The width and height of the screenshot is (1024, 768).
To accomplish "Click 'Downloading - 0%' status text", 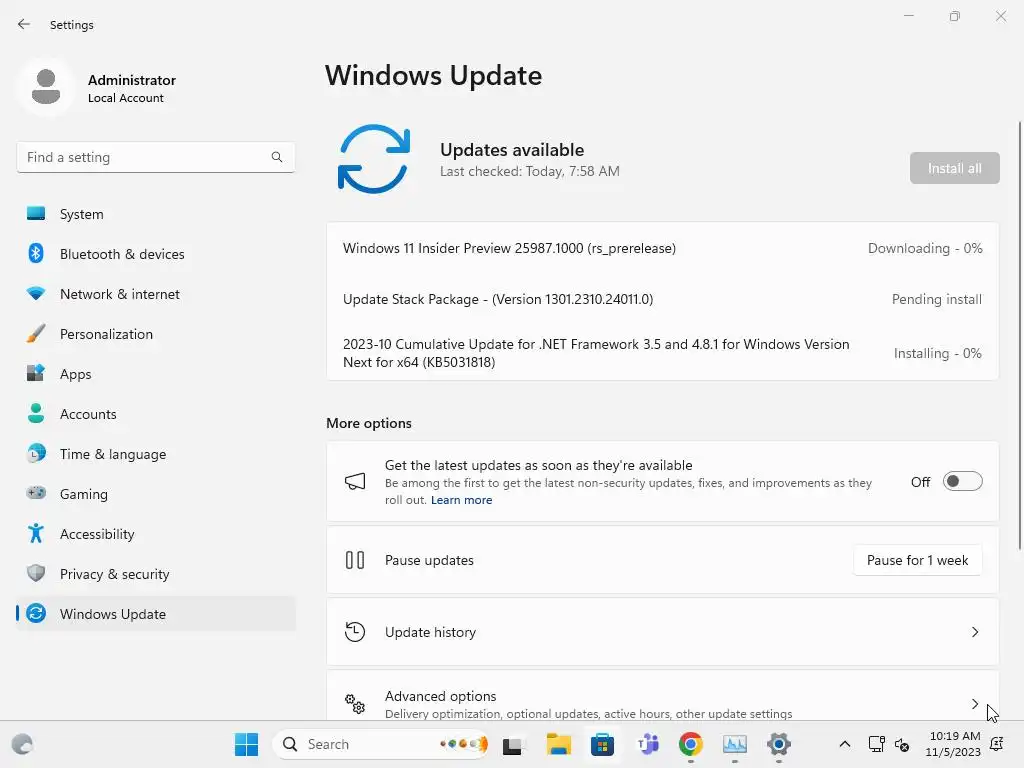I will (925, 248).
